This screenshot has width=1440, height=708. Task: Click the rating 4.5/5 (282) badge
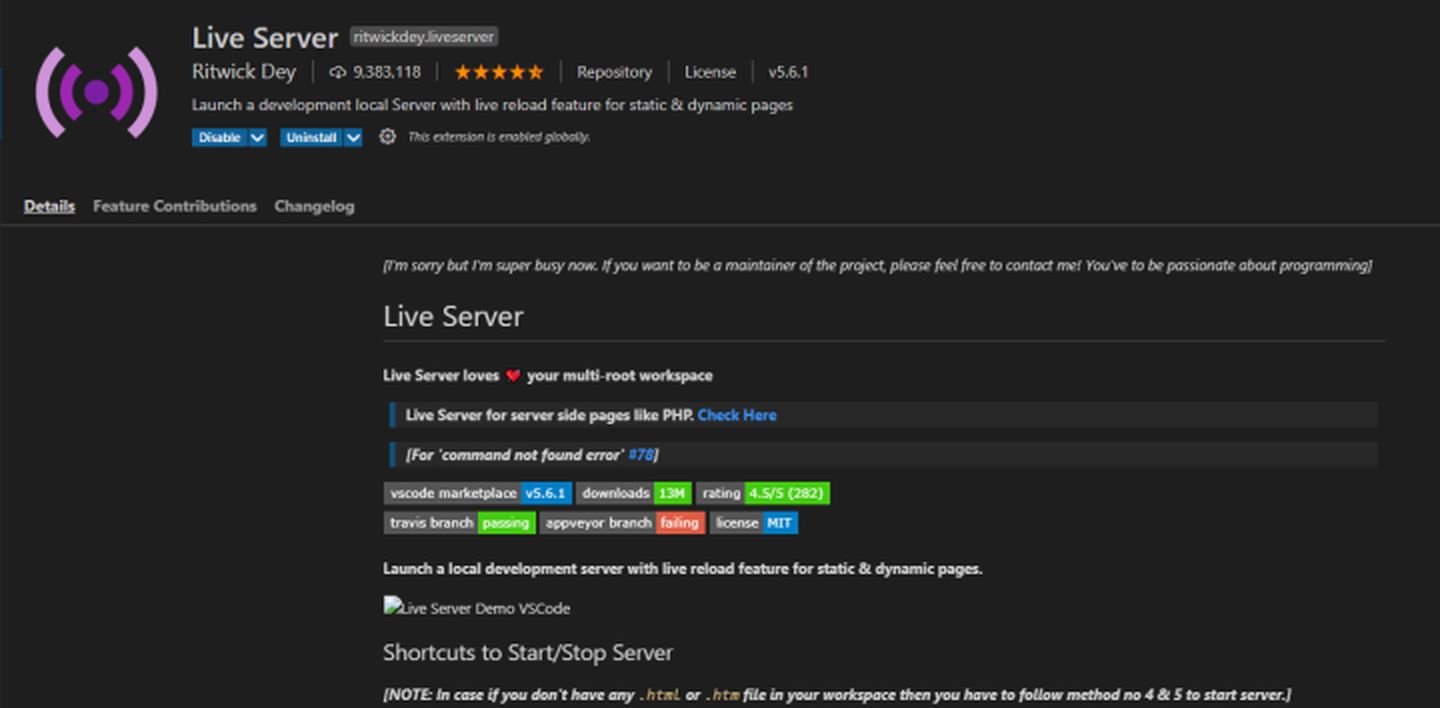(763, 493)
